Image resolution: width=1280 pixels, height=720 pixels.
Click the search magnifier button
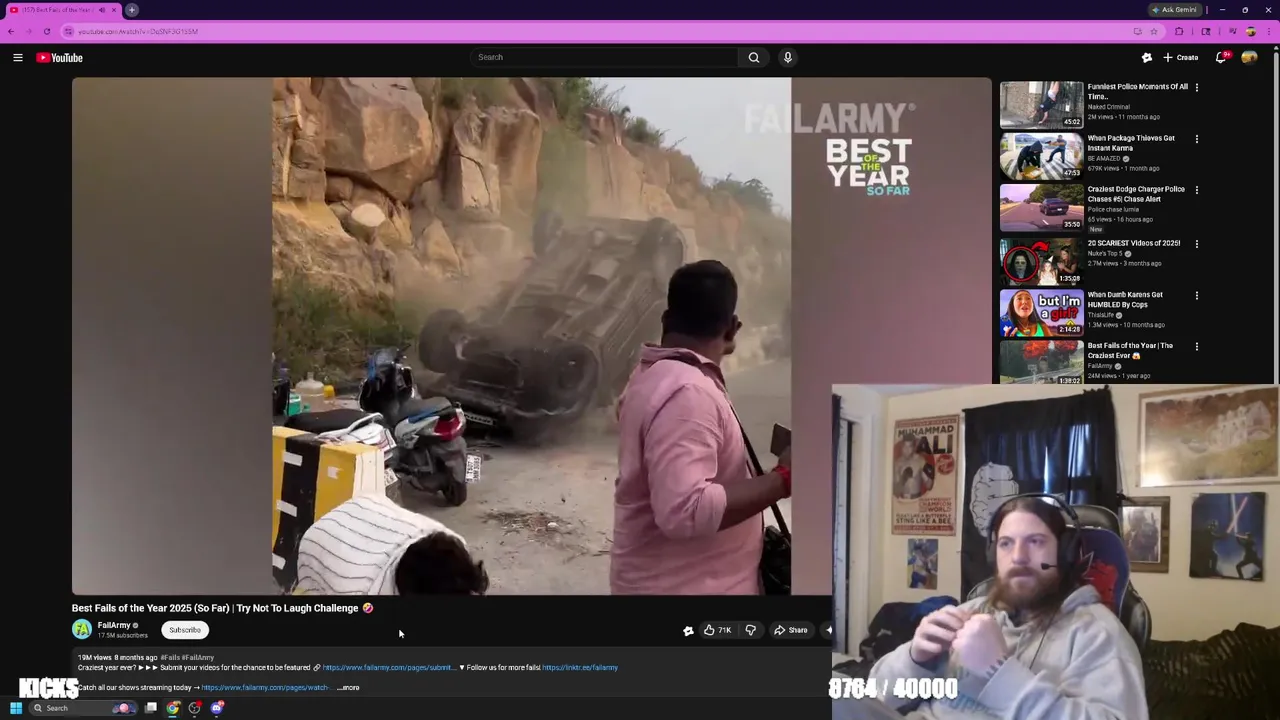point(754,57)
